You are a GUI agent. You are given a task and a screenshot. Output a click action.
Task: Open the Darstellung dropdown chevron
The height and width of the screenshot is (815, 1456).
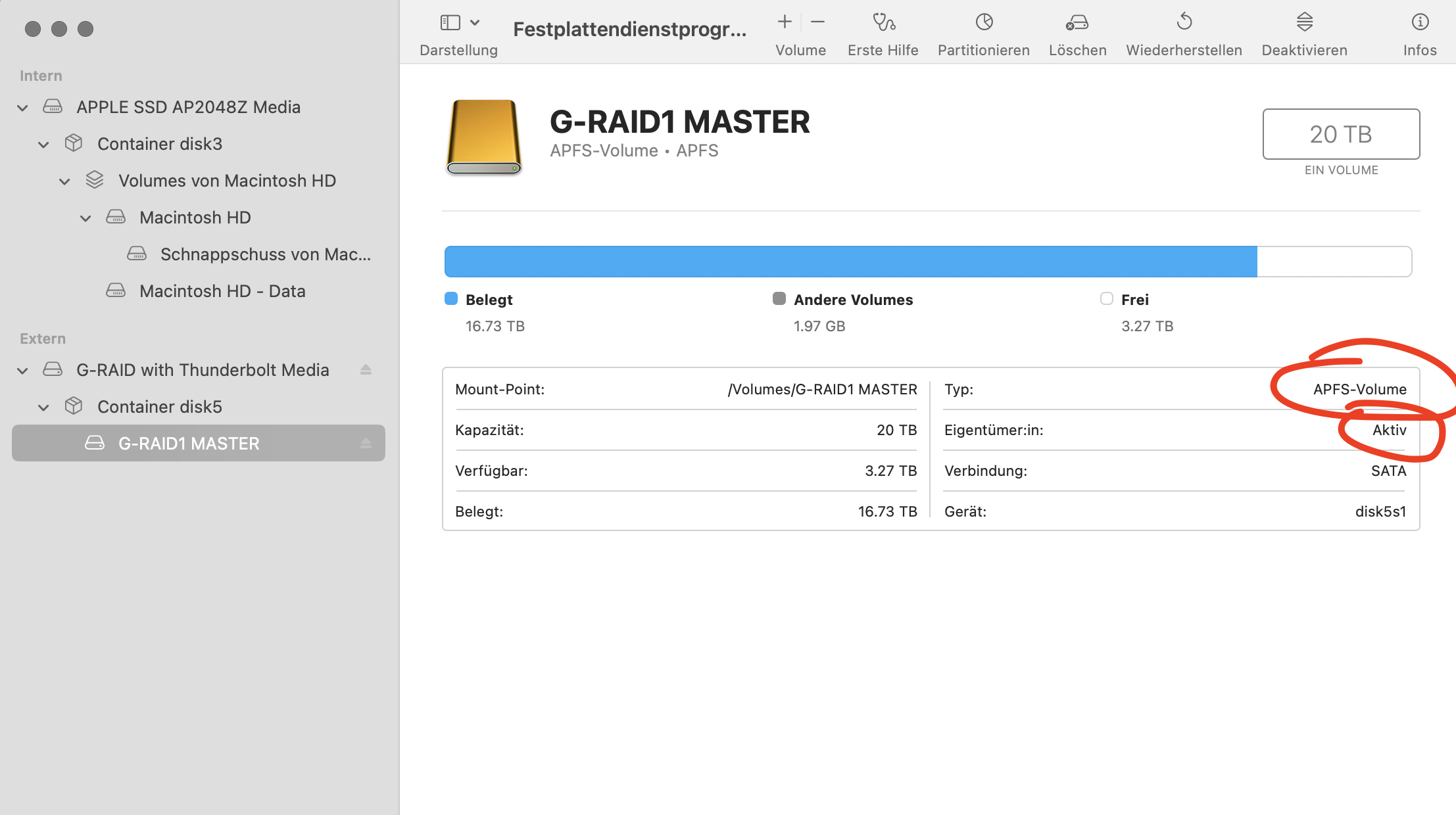(x=475, y=22)
